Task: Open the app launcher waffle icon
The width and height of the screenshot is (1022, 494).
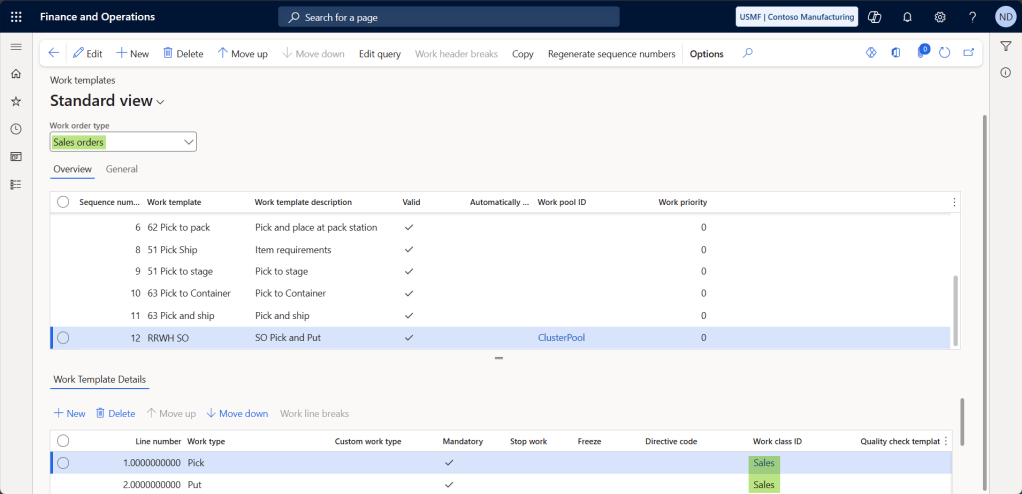Action: (16, 17)
